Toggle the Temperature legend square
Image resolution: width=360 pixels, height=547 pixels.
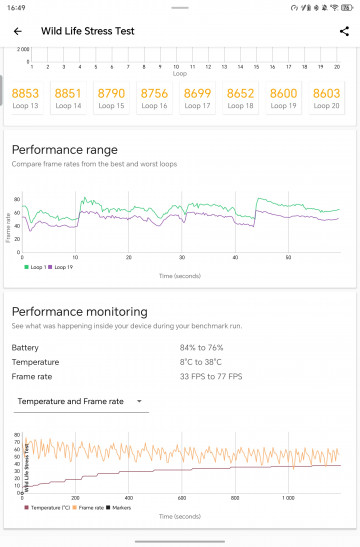pyautogui.click(x=26, y=508)
